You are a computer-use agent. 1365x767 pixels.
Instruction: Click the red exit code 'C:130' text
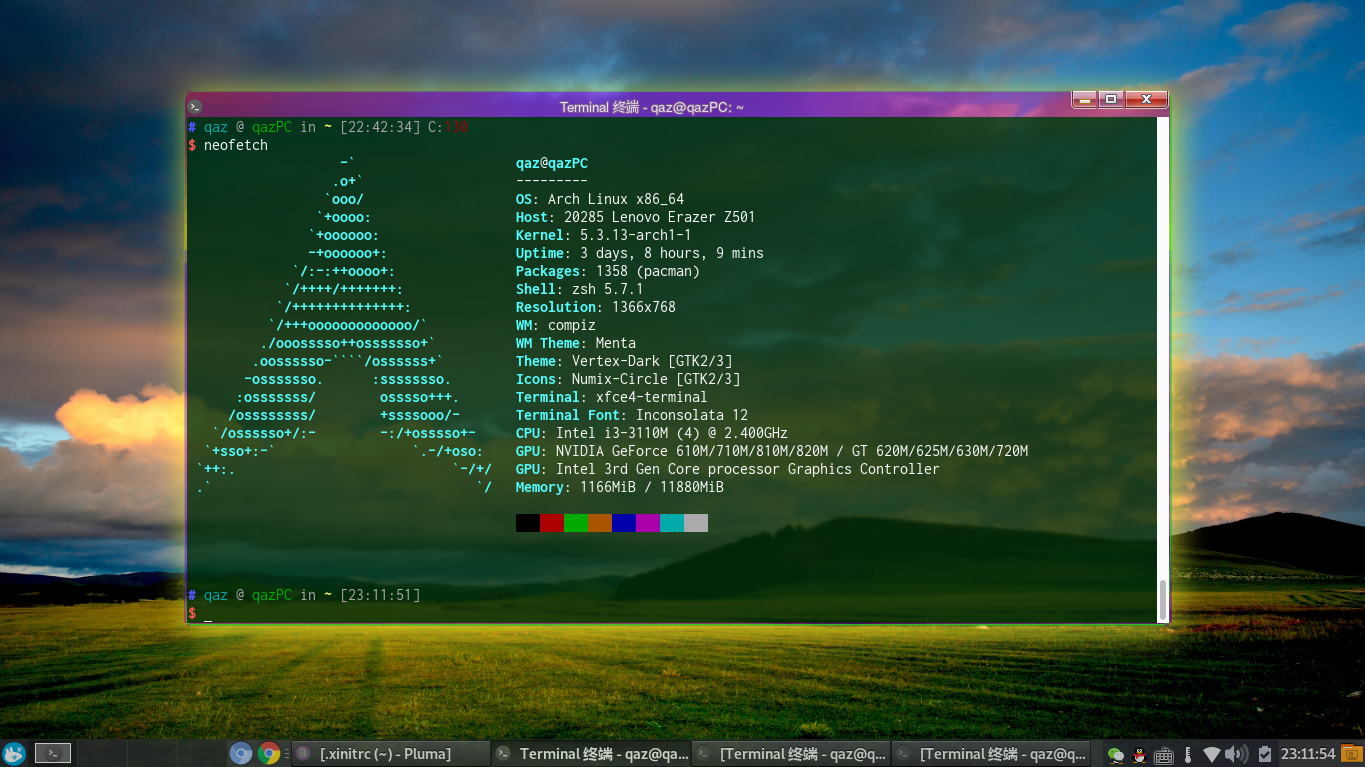[x=448, y=127]
